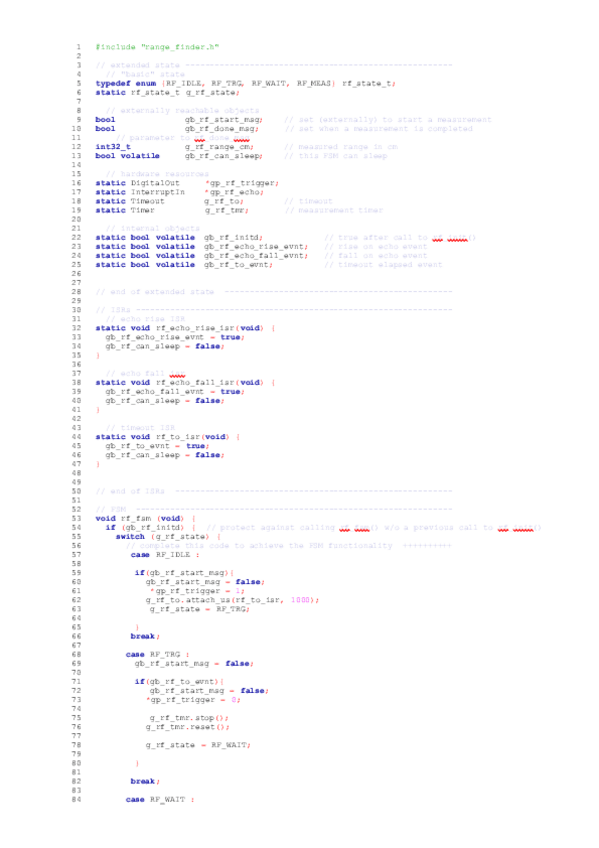Select the rf_to_isr(void) function header
Viewport: 599px width, 848px height.
pyautogui.click(x=168, y=436)
